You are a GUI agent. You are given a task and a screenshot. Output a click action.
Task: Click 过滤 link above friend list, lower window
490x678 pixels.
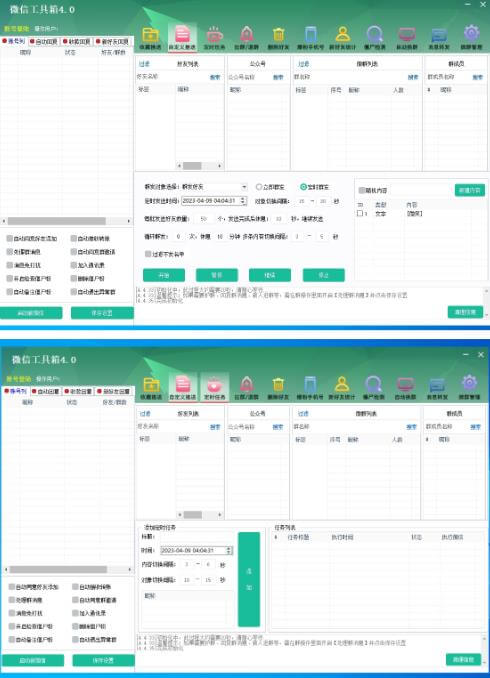(x=145, y=413)
